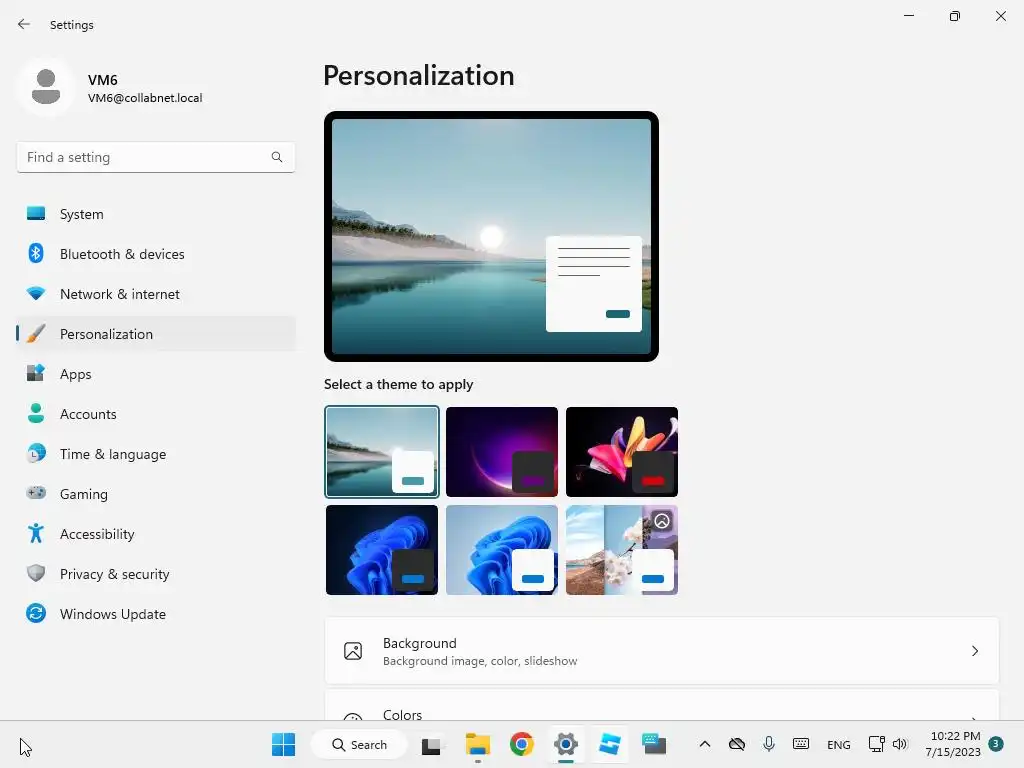The height and width of the screenshot is (768, 1024).
Task: Click the Bluetooth icon in the sidebar
Action: [x=36, y=253]
